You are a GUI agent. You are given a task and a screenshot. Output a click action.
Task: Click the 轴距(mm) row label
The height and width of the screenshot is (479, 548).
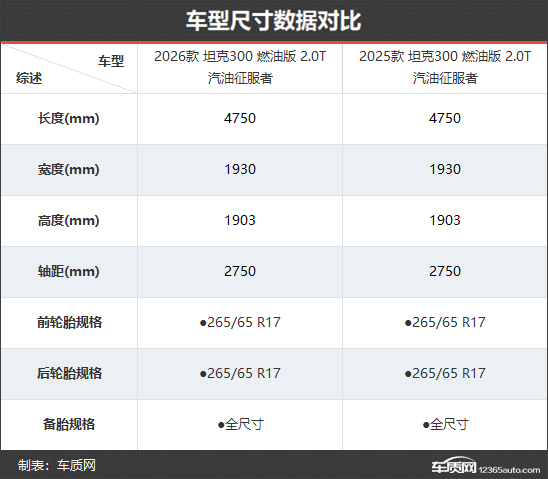[69, 271]
